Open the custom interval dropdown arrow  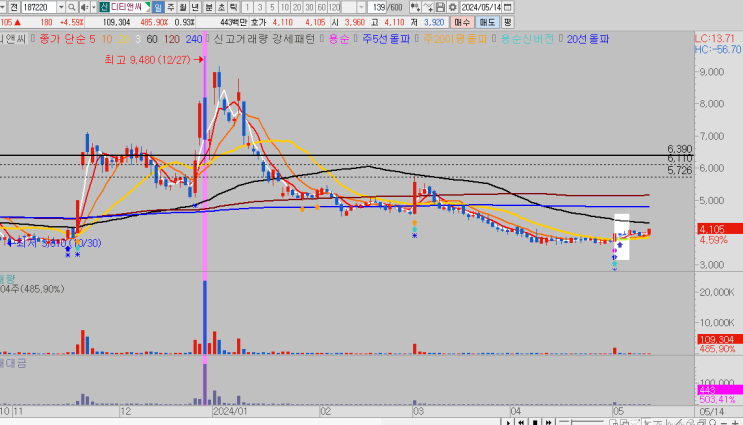(x=362, y=7)
